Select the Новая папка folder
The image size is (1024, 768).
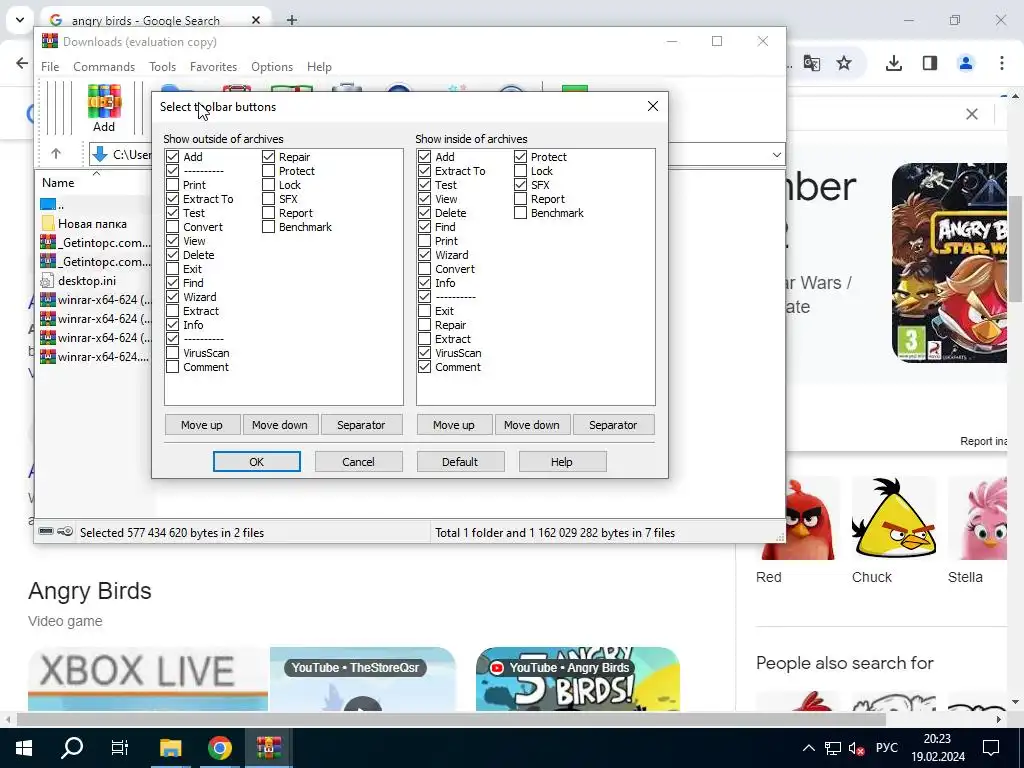click(92, 223)
